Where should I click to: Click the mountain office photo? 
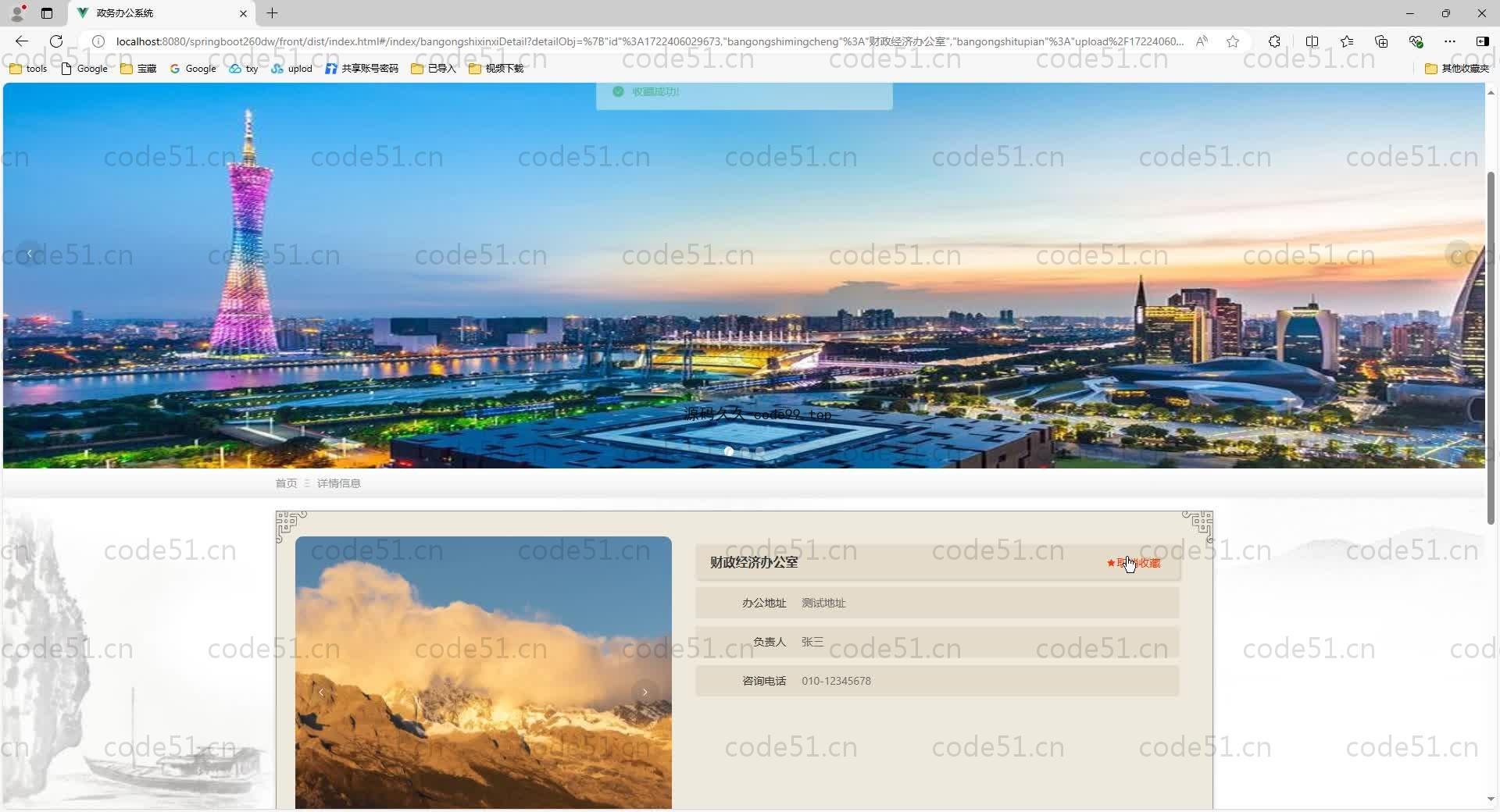(484, 672)
